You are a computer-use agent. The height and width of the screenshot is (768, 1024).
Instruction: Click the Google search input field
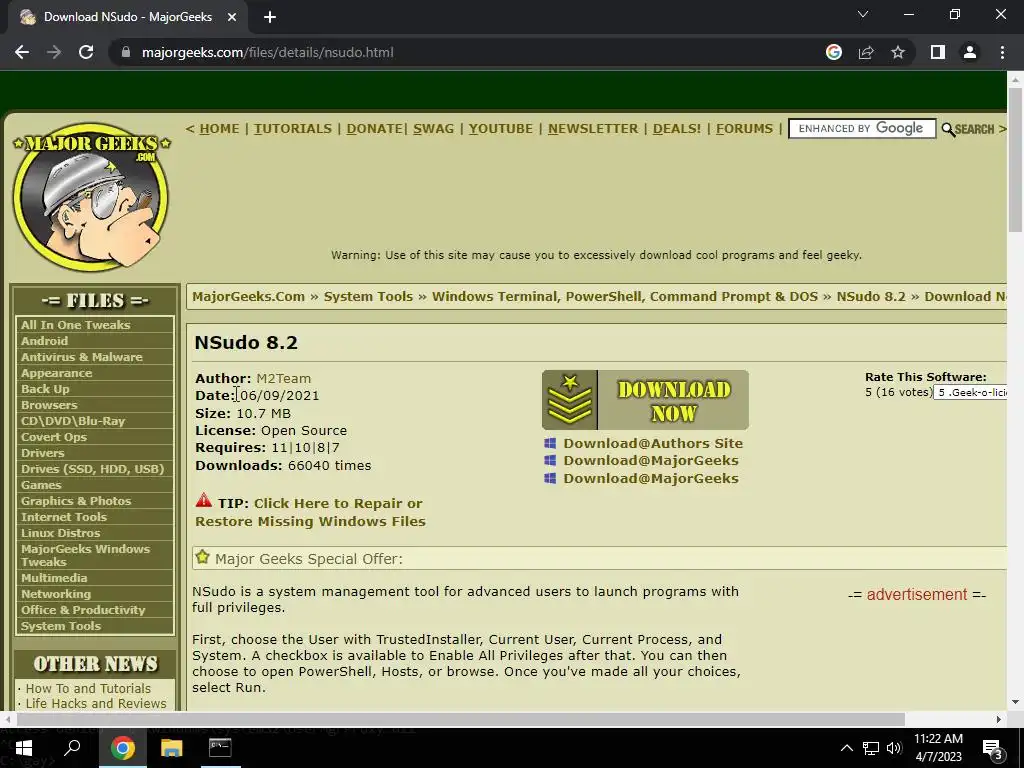click(862, 129)
